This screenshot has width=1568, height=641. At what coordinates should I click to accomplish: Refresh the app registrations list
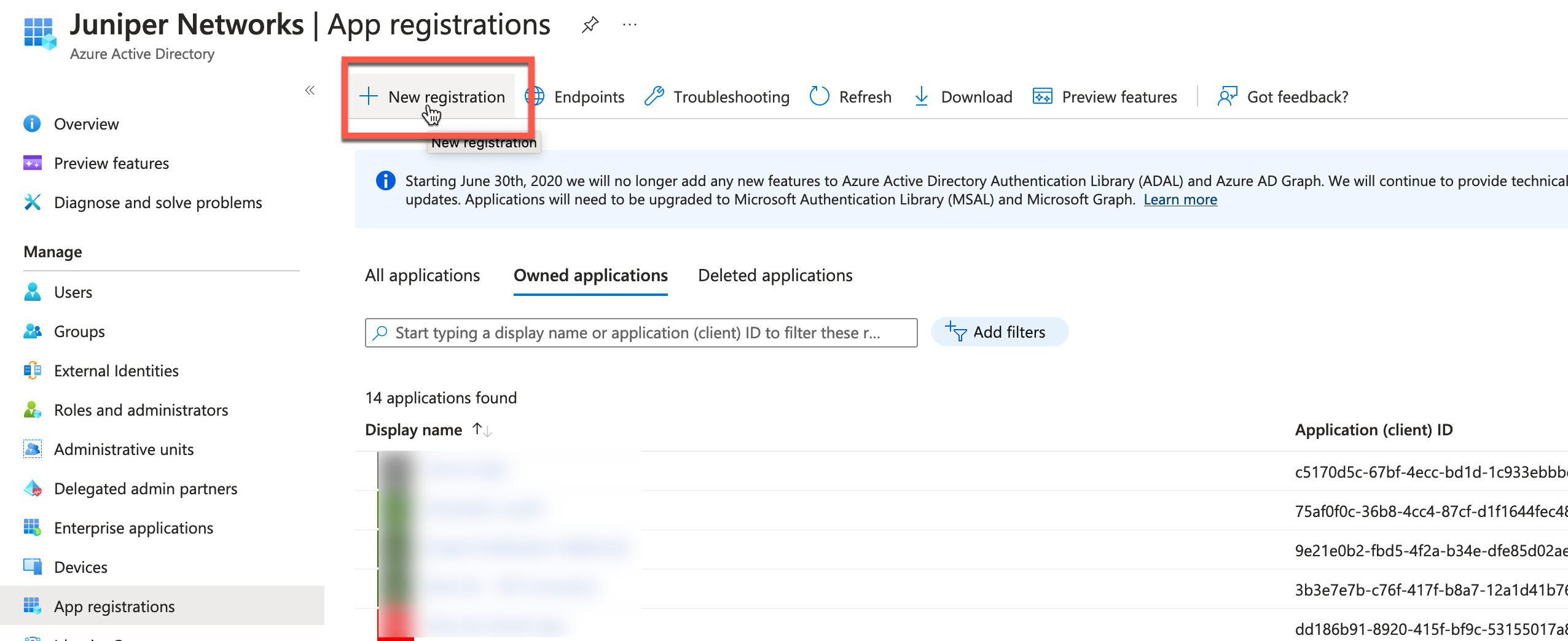pos(851,96)
